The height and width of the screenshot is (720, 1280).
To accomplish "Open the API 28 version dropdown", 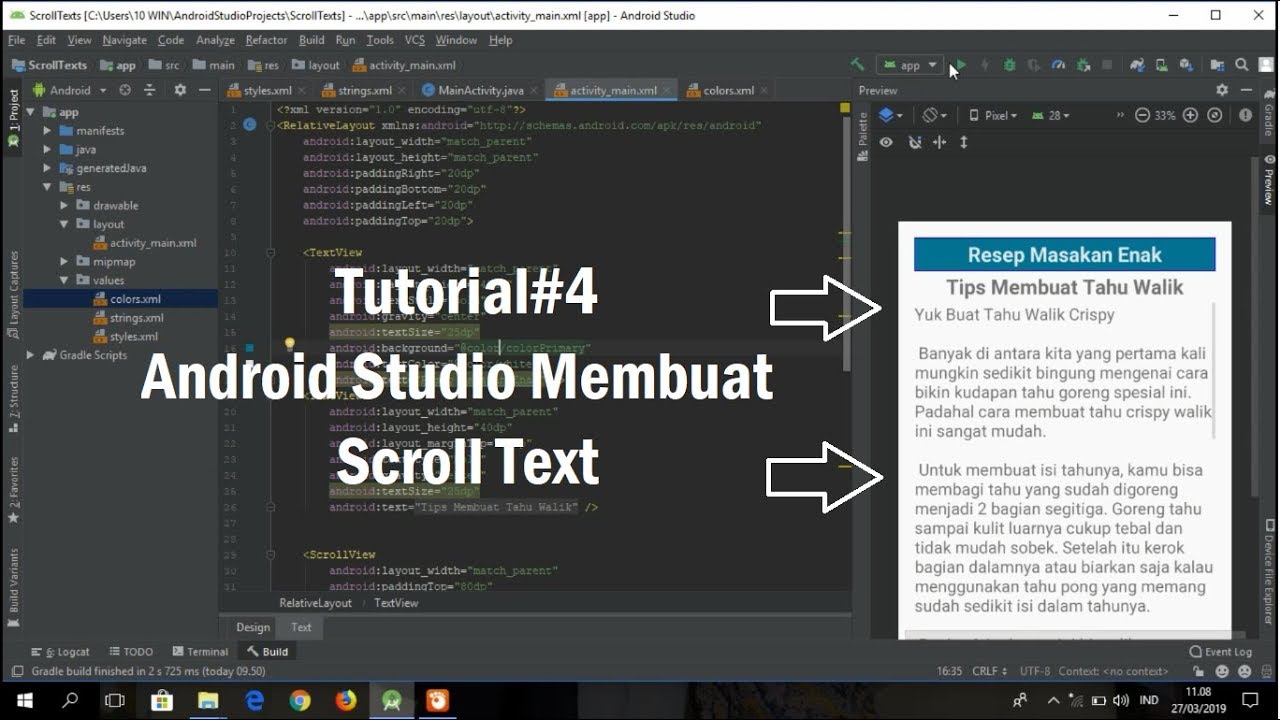I will (1051, 115).
